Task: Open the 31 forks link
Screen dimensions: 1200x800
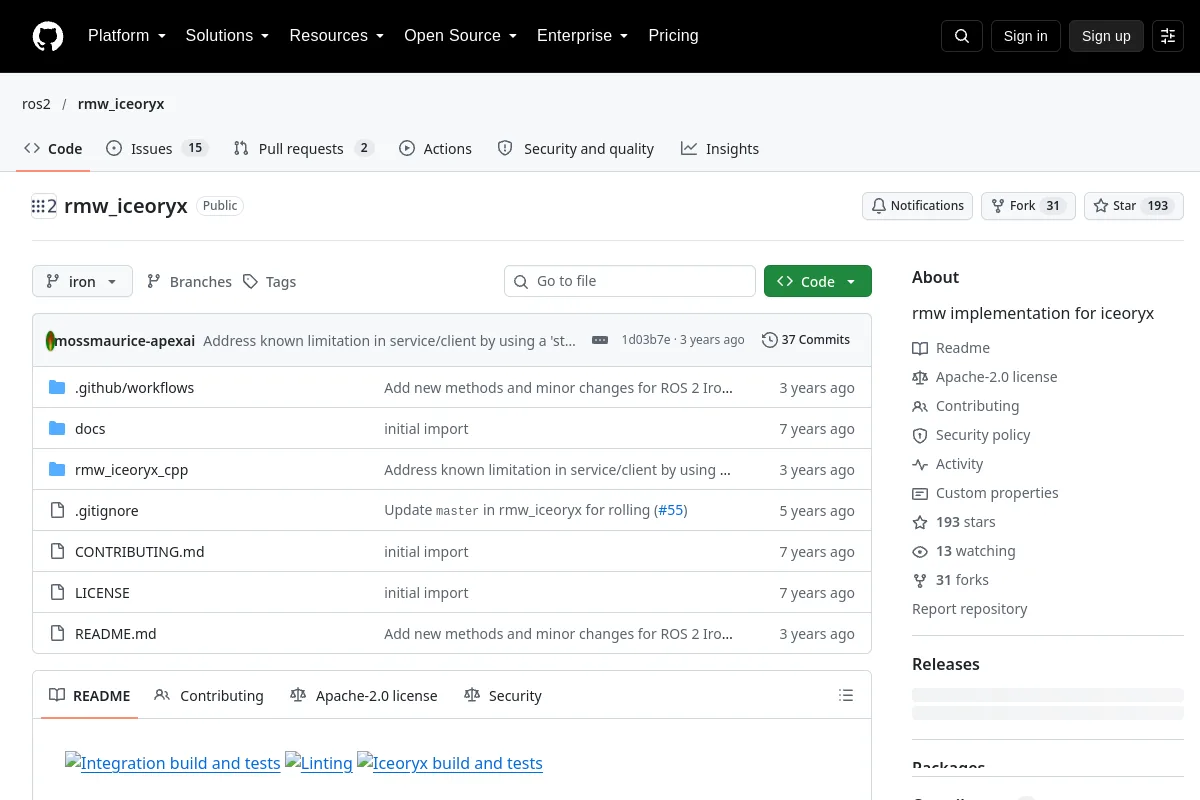Action: [950, 580]
